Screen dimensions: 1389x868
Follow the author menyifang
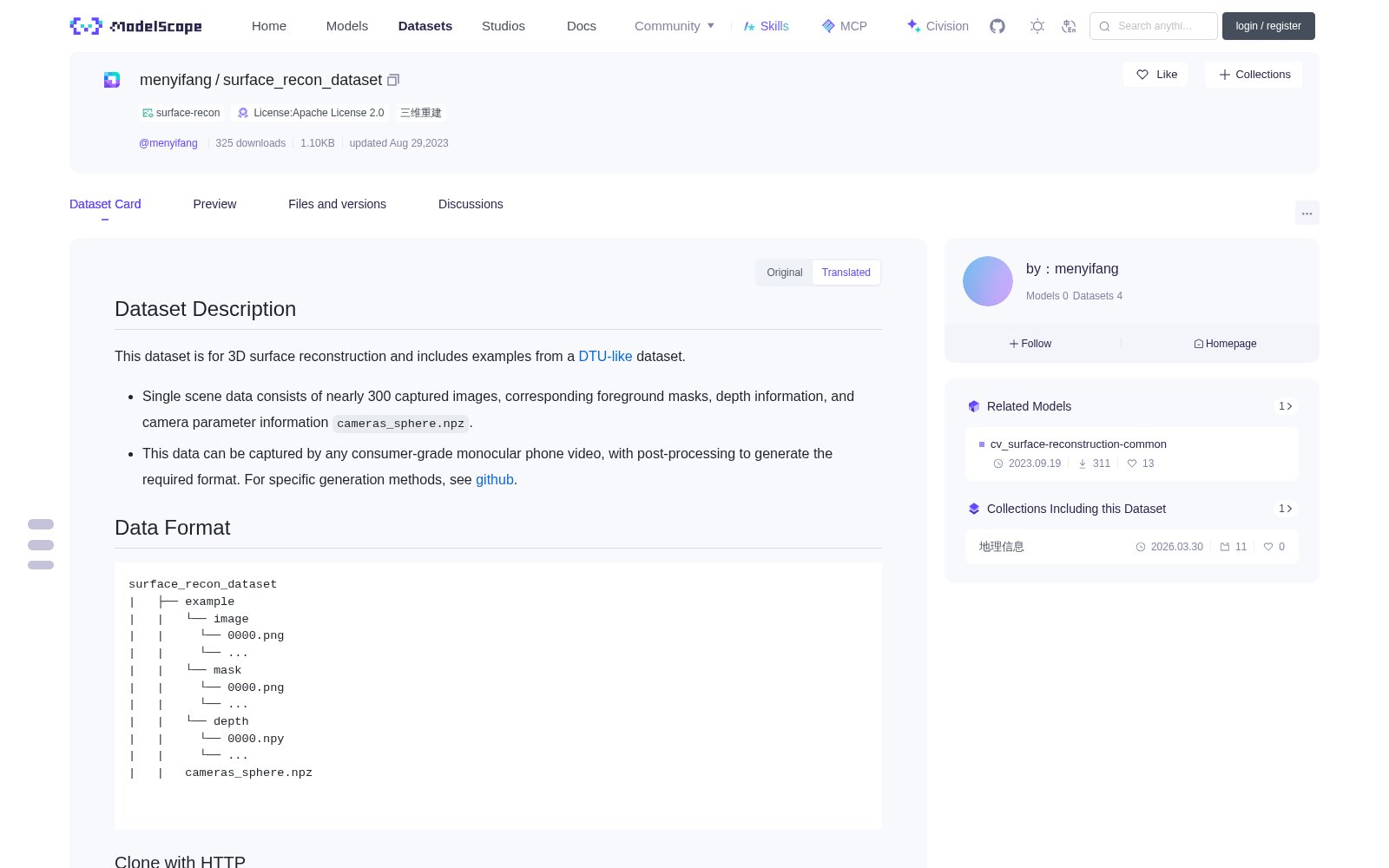1030,344
